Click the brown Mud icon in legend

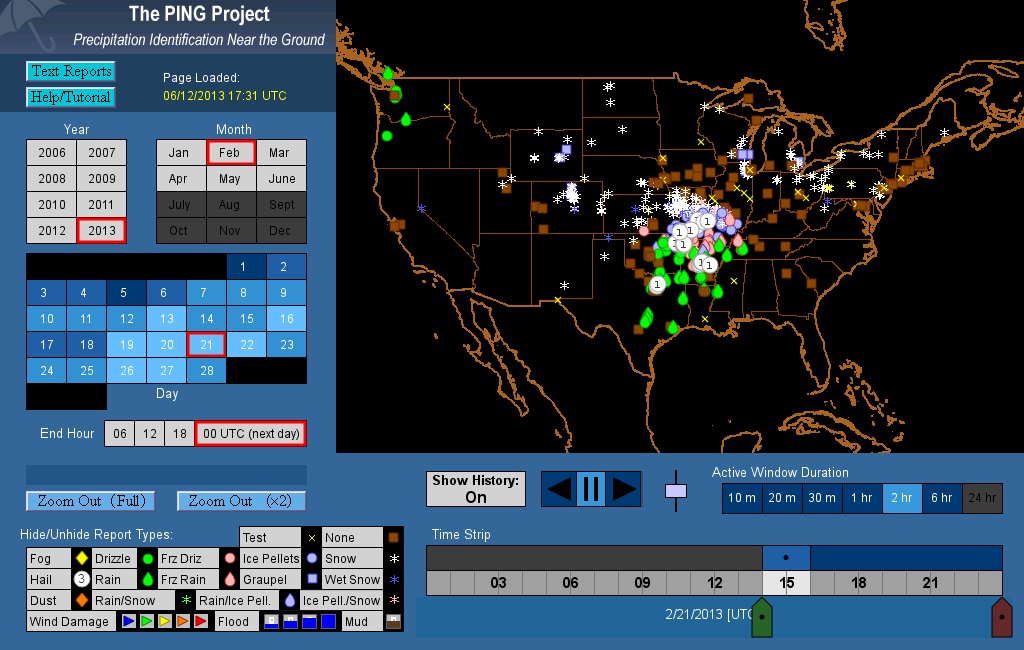(x=393, y=621)
